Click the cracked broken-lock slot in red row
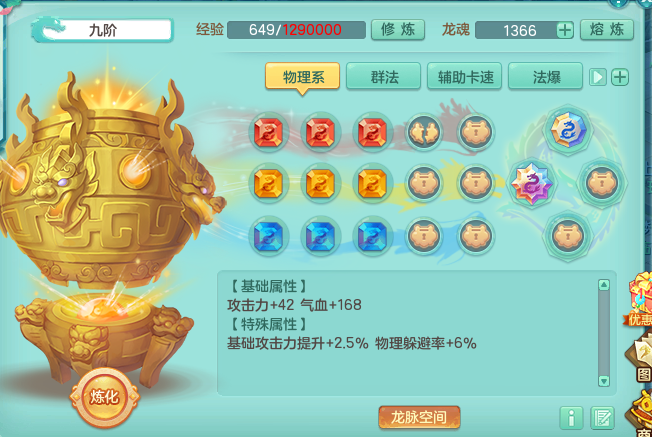The height and width of the screenshot is (437, 652). point(424,132)
